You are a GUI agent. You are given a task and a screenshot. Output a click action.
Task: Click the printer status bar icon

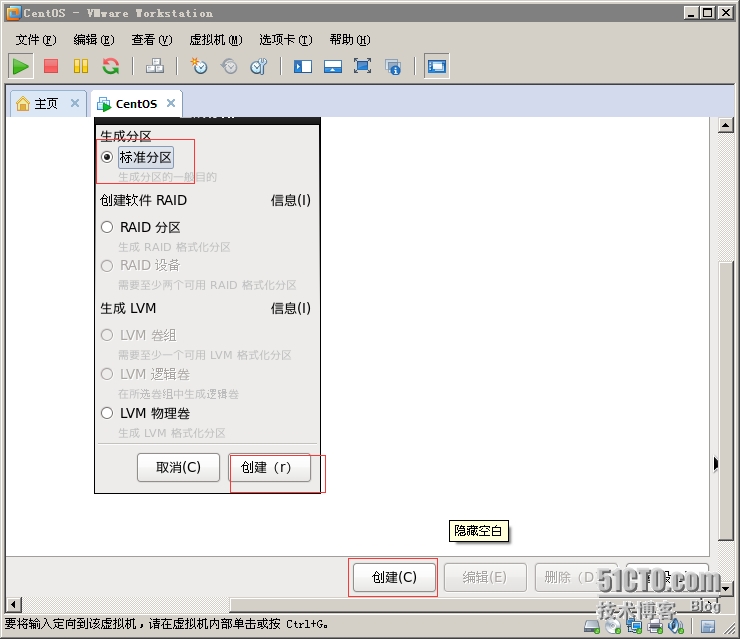click(656, 626)
